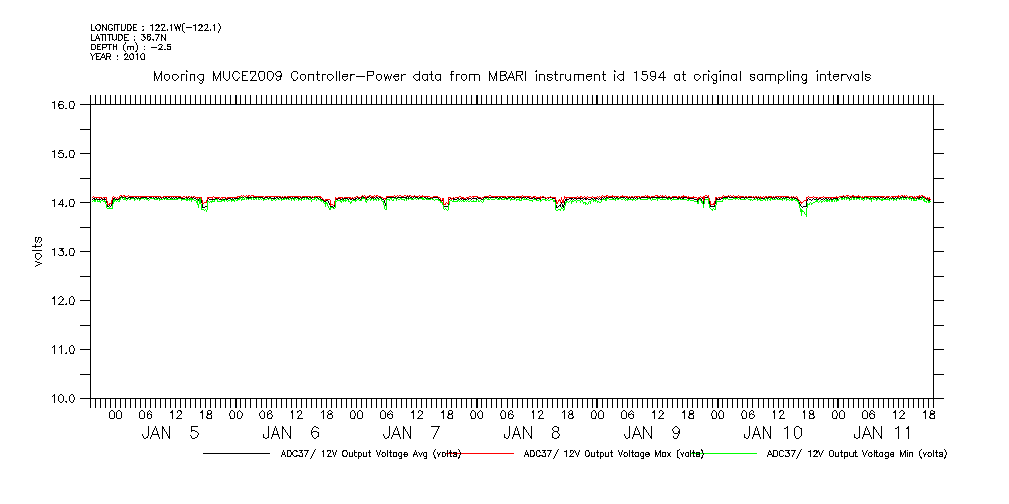Click the YEAR : 2010 header line
Screen dimensions: 1009x504
click(x=118, y=57)
